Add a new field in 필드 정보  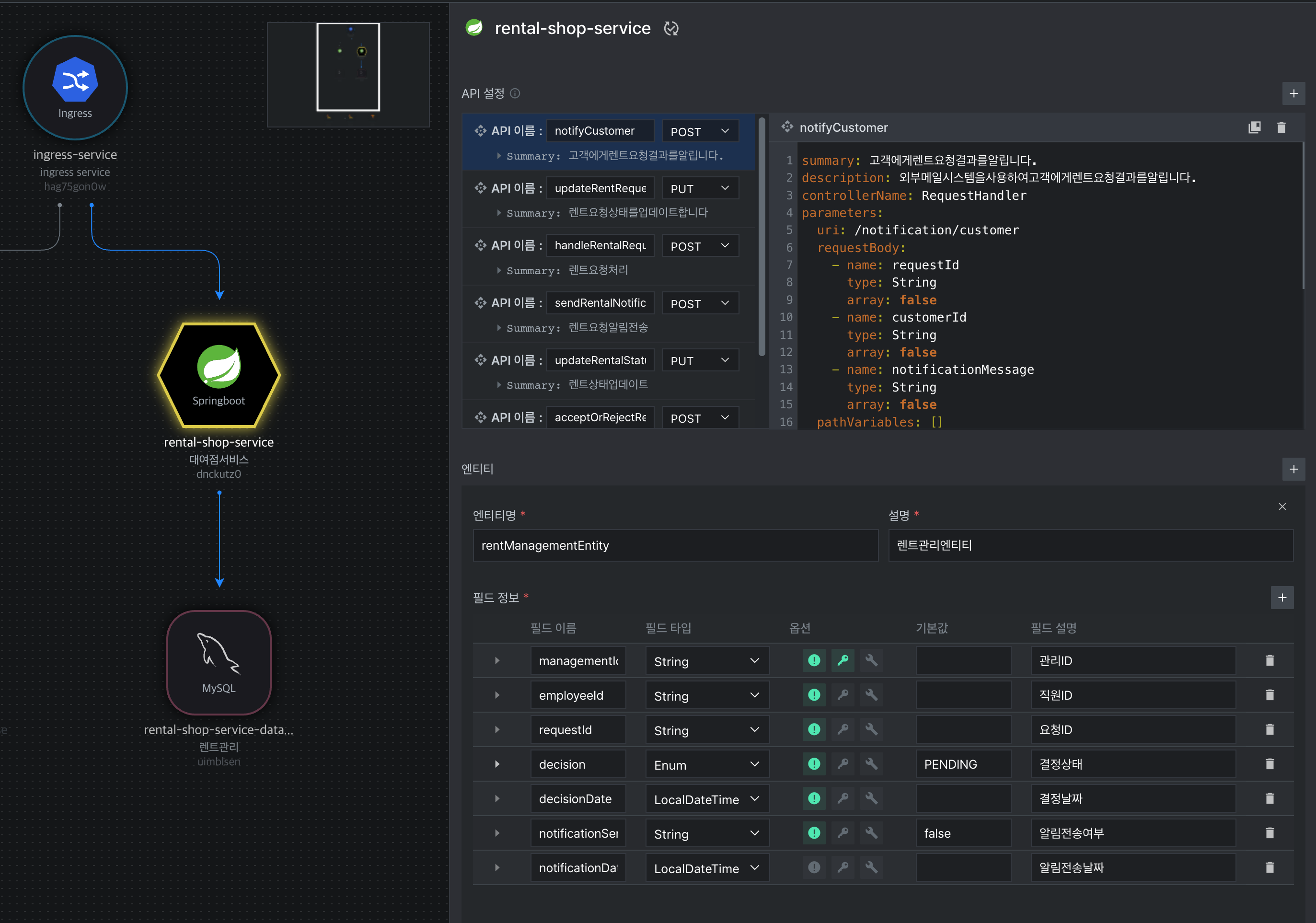click(x=1282, y=598)
